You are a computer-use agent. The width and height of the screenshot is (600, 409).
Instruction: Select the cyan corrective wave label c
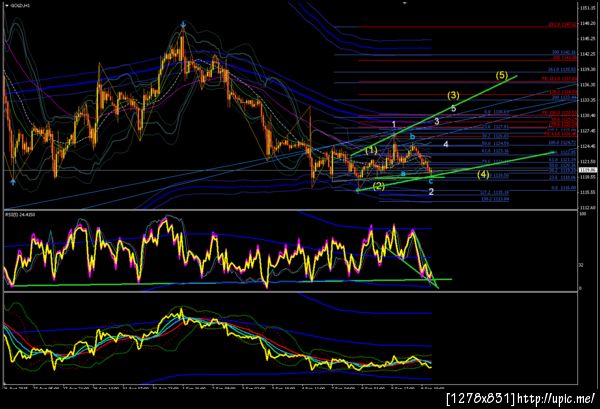coord(430,181)
